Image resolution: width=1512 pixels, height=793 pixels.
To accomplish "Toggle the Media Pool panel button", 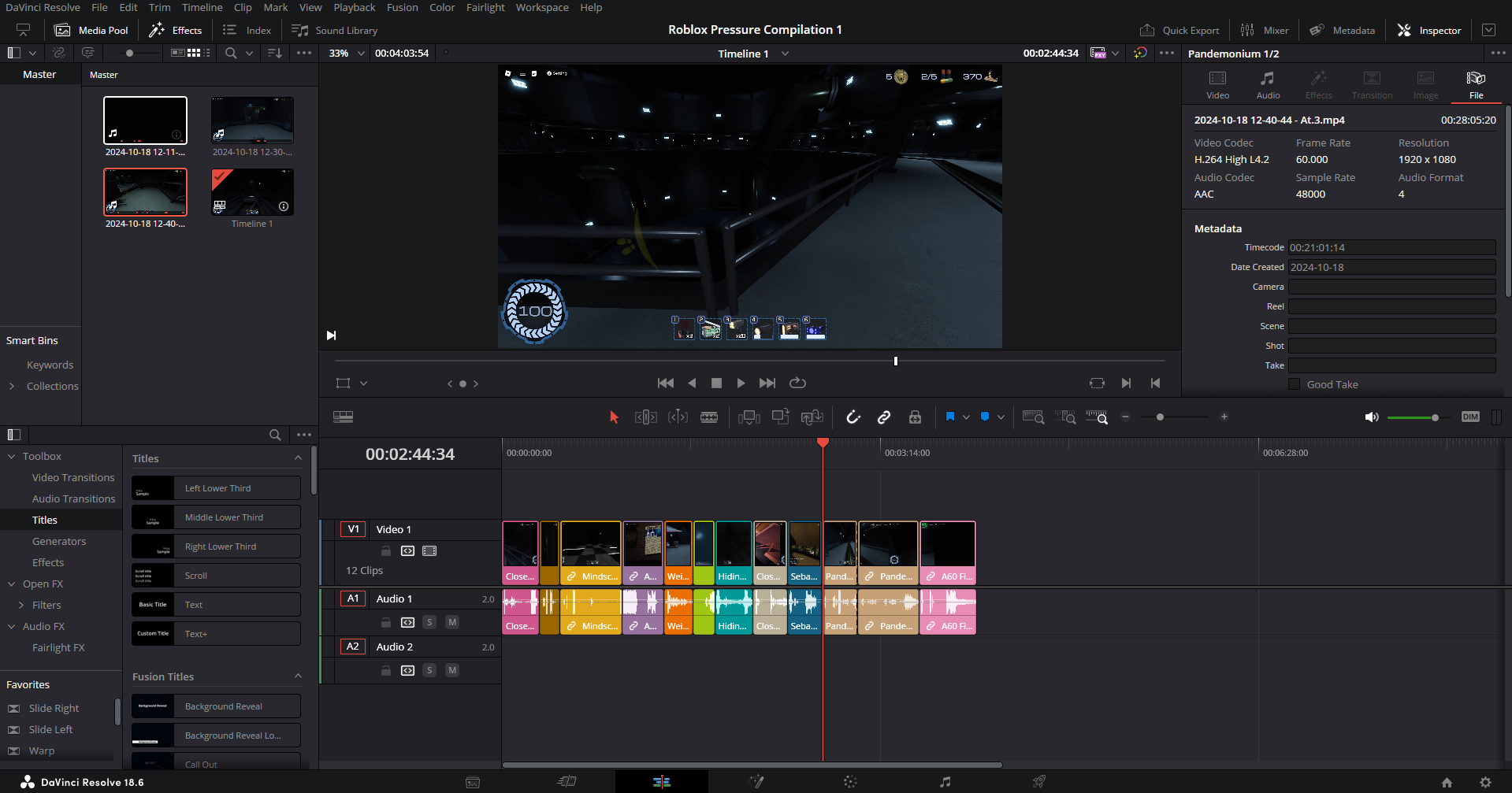I will [91, 30].
